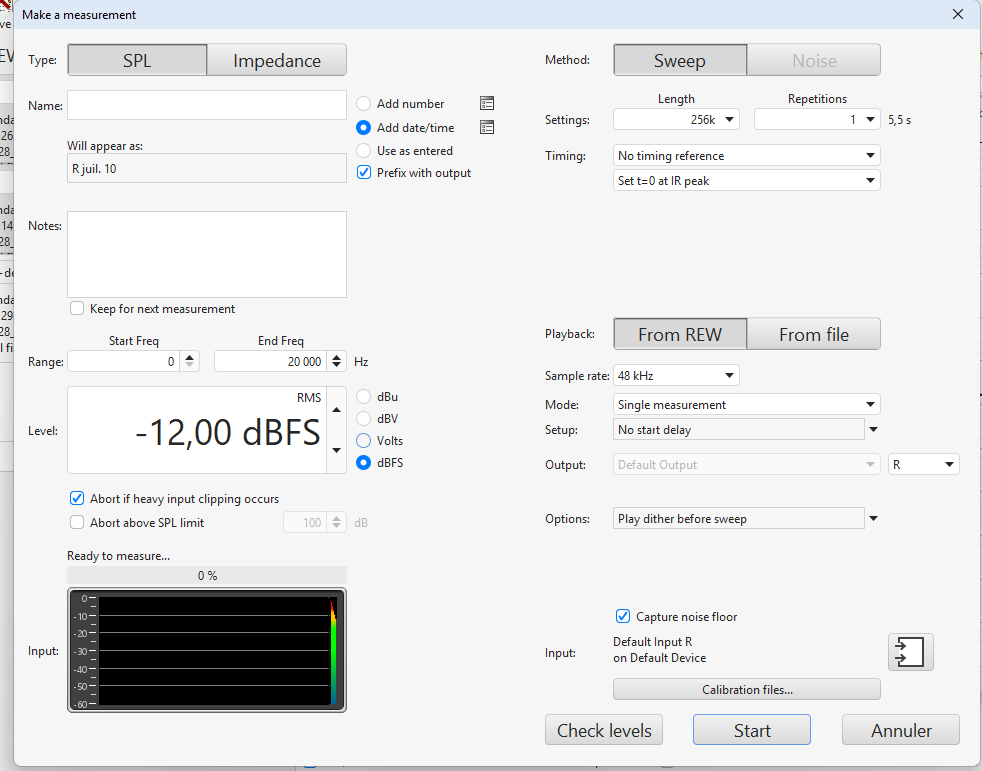Open the disabled Default Output dropdown

(x=747, y=465)
